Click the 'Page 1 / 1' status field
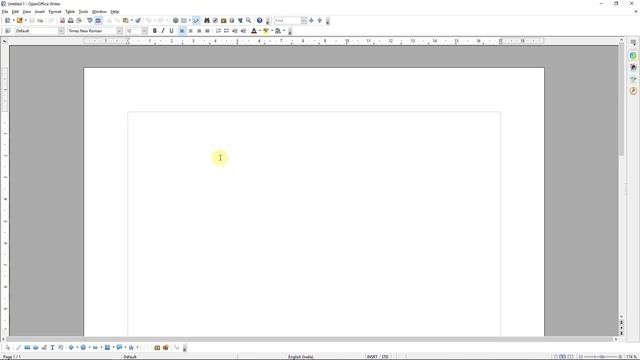Viewport: 640px width, 360px height. pos(12,357)
